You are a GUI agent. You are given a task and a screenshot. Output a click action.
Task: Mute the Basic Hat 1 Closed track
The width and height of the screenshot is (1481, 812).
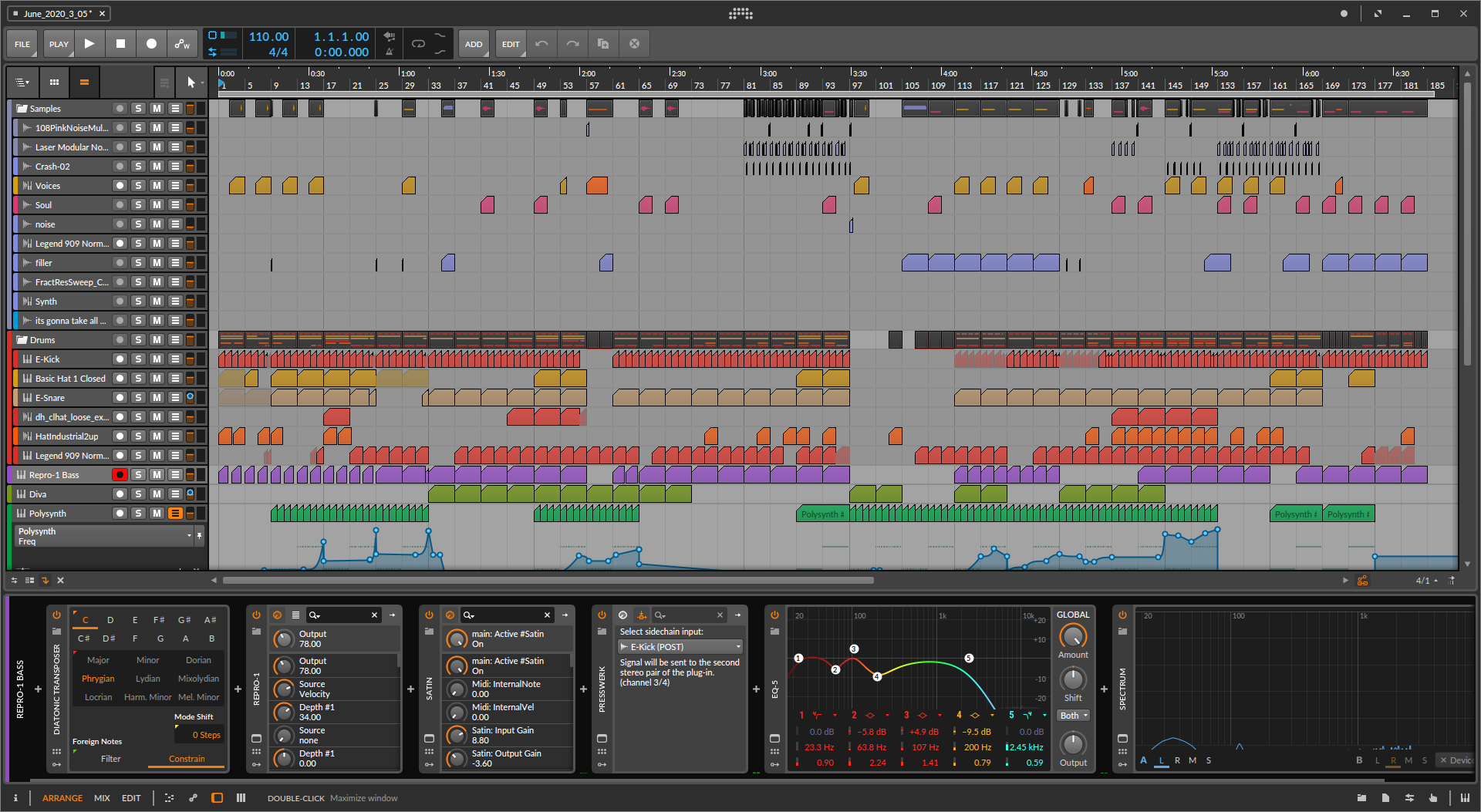(157, 379)
